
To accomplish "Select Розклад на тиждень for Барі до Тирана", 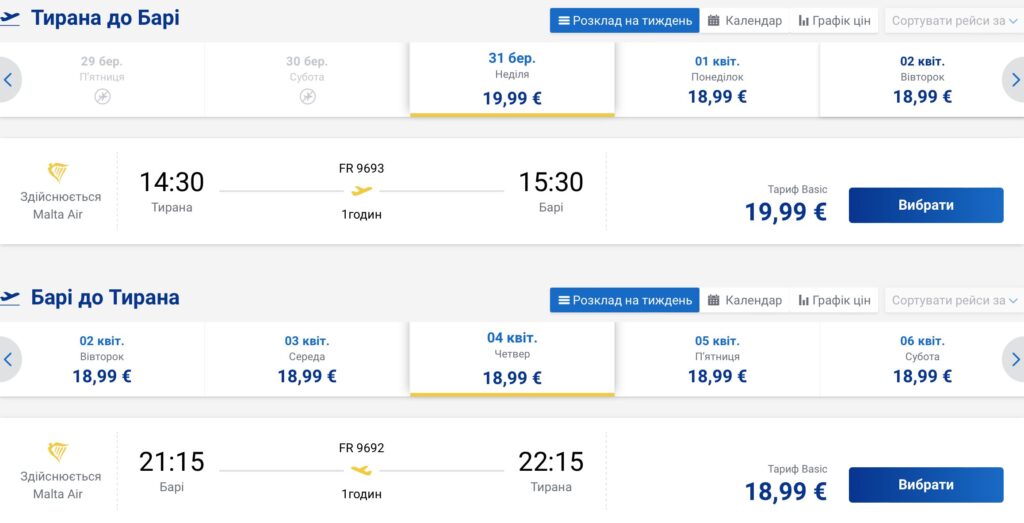I will 624,300.
